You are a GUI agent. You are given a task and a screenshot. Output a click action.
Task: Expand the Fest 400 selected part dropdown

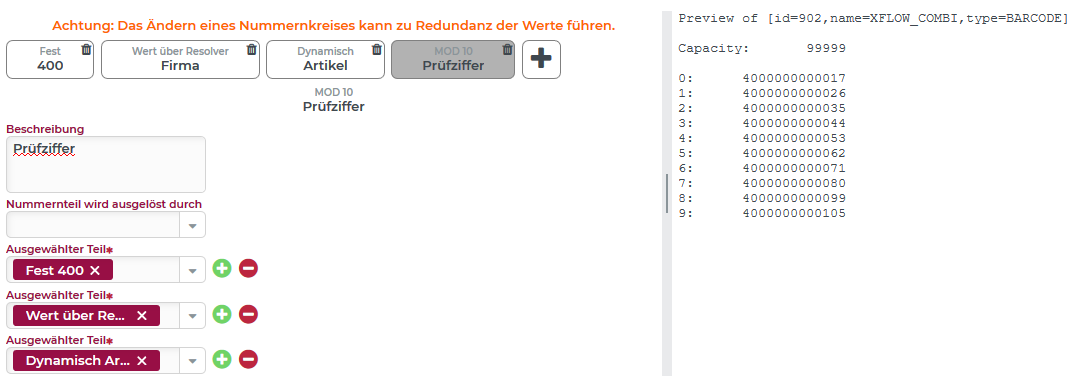[192, 270]
